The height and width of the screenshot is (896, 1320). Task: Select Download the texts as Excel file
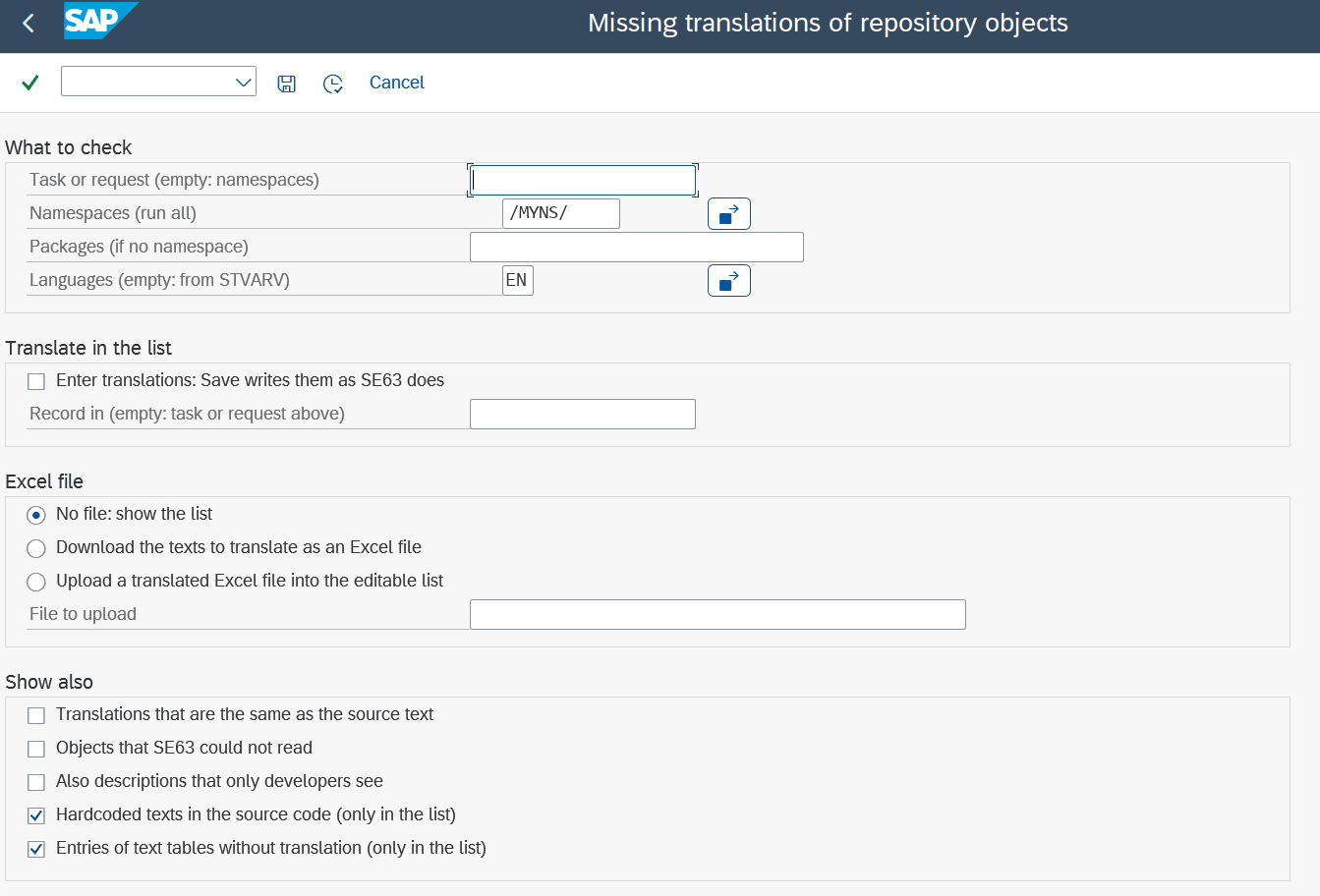tap(36, 548)
